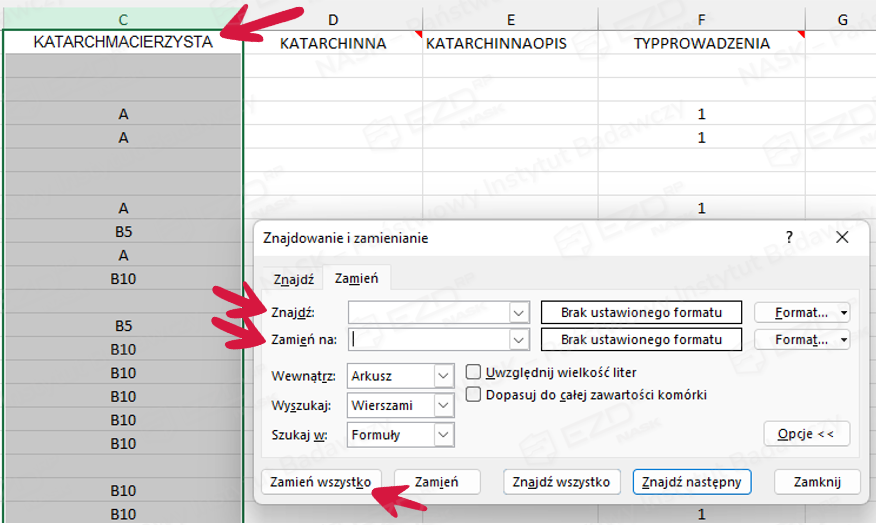Close the Znajdowanie i zamienianie dialog

[841, 238]
